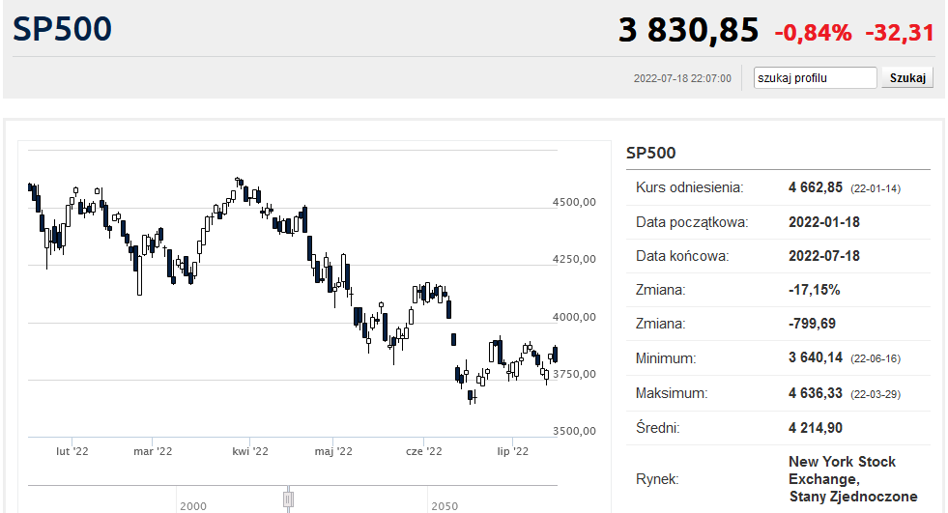Click the Data początkowa value 2022-01-18
948x513 pixels.
[x=824, y=222]
